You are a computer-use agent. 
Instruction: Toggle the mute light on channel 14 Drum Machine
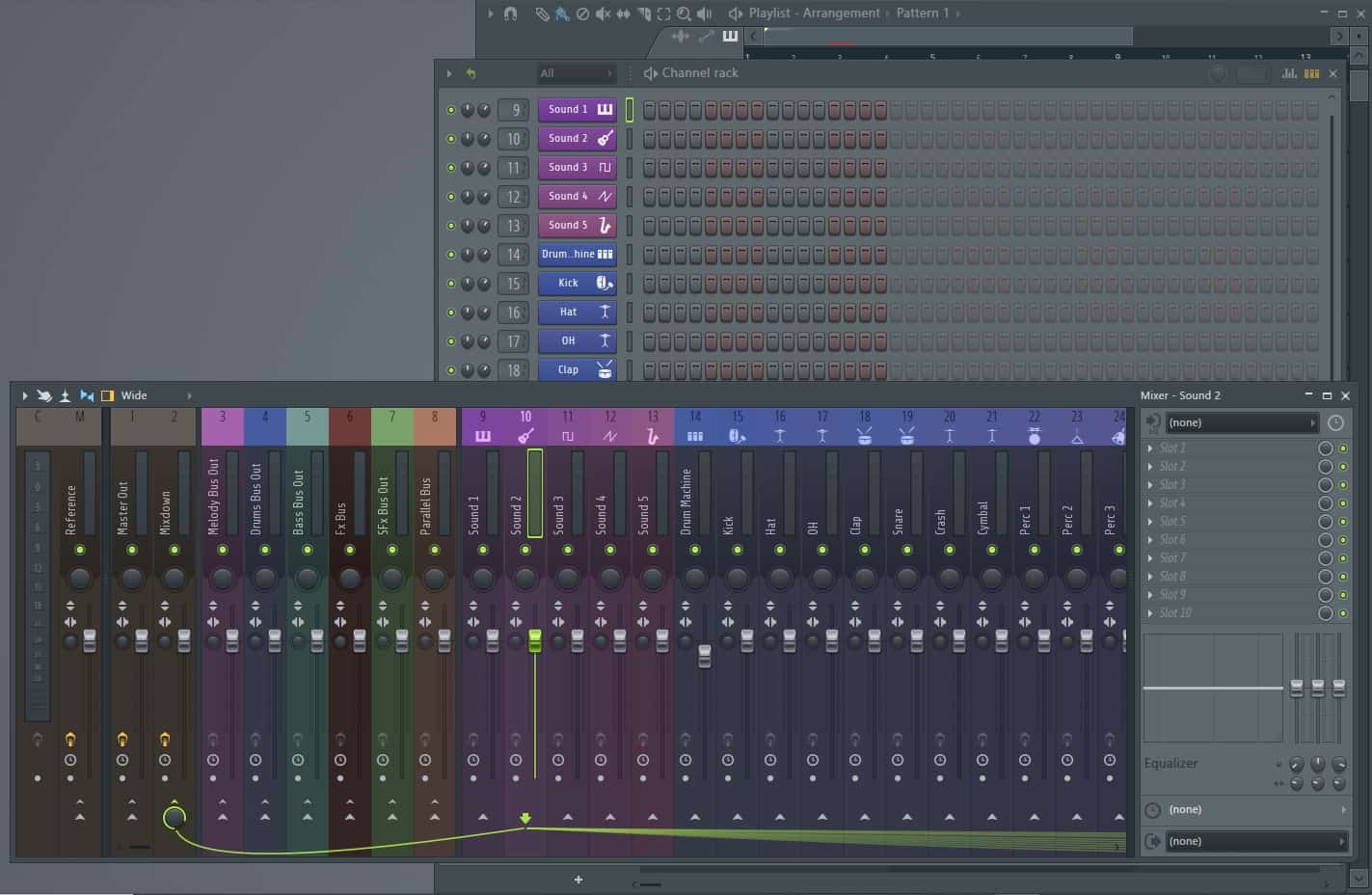(x=450, y=254)
